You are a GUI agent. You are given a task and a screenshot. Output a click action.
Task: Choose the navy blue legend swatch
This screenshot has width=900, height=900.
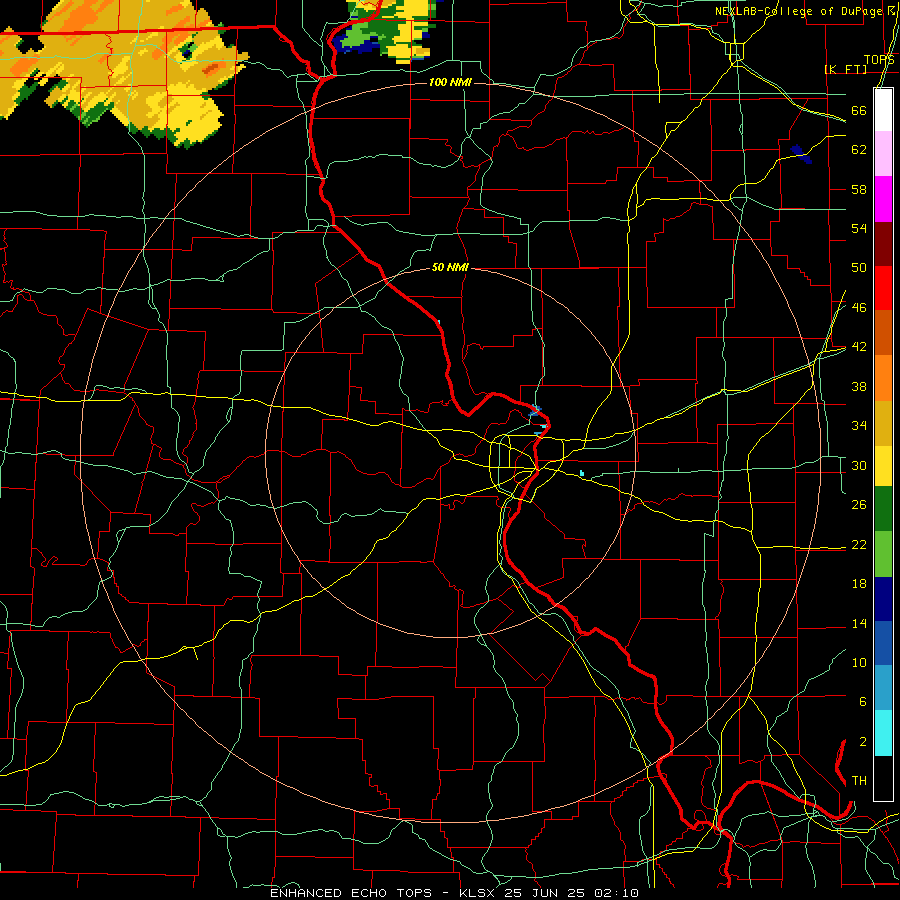point(883,599)
